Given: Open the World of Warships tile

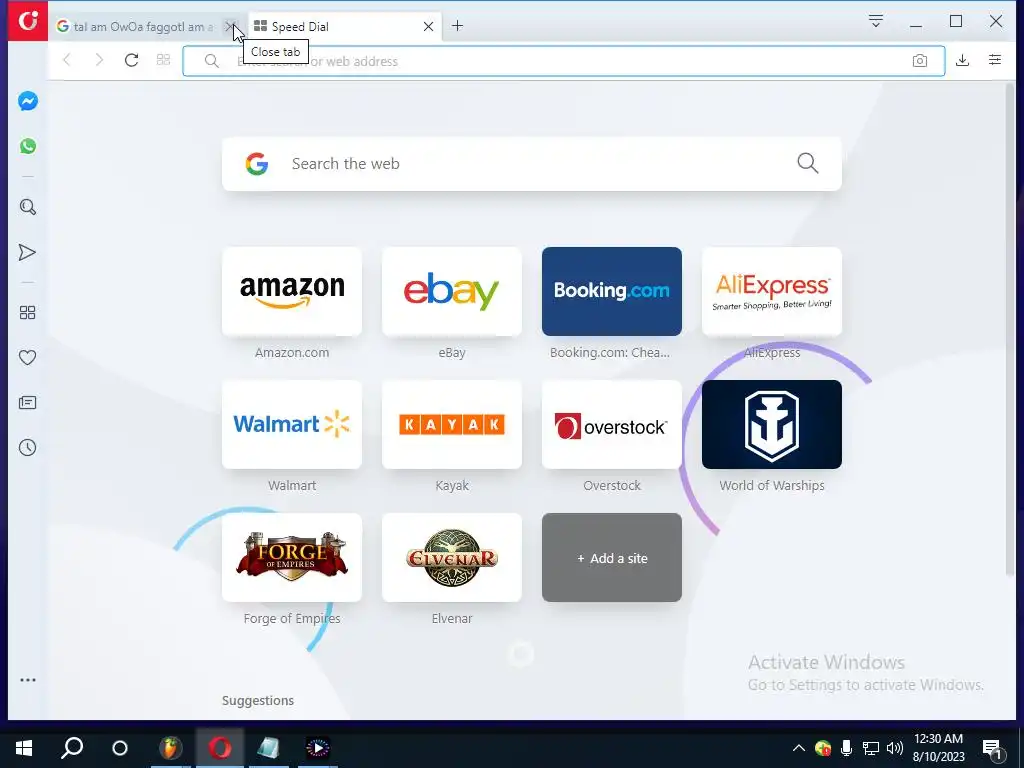Looking at the screenshot, I should (x=772, y=424).
